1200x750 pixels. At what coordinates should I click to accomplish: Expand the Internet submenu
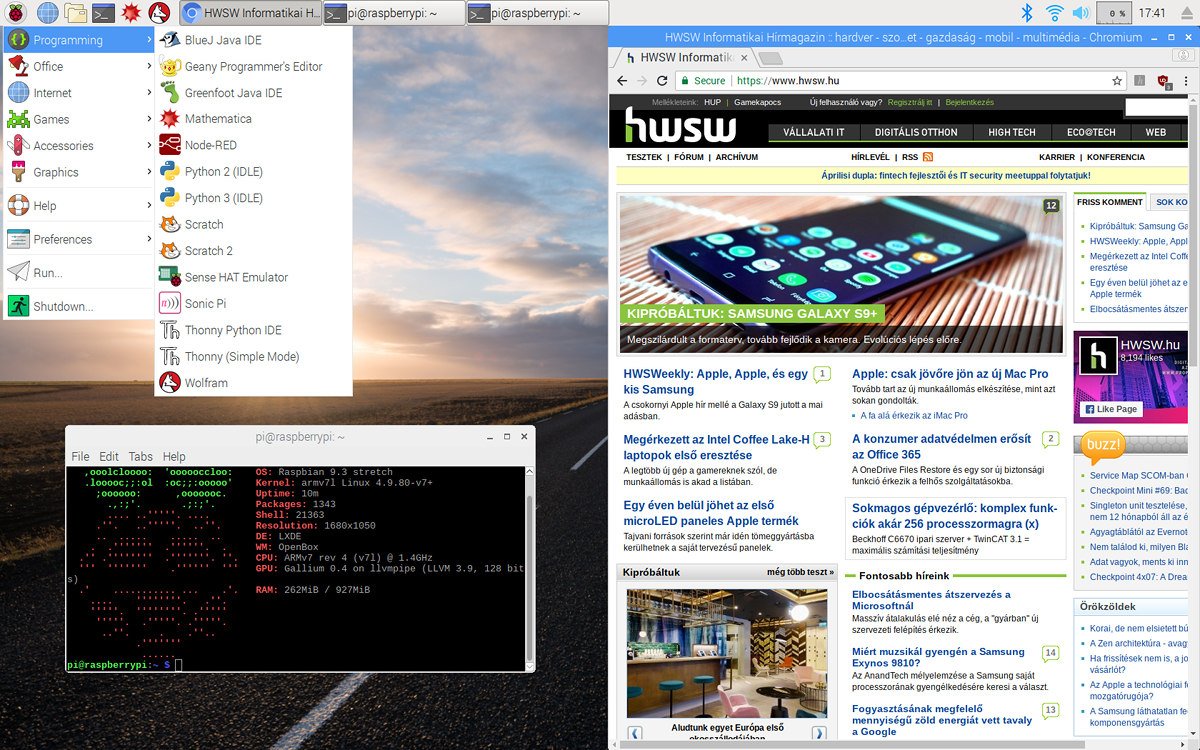coord(79,92)
